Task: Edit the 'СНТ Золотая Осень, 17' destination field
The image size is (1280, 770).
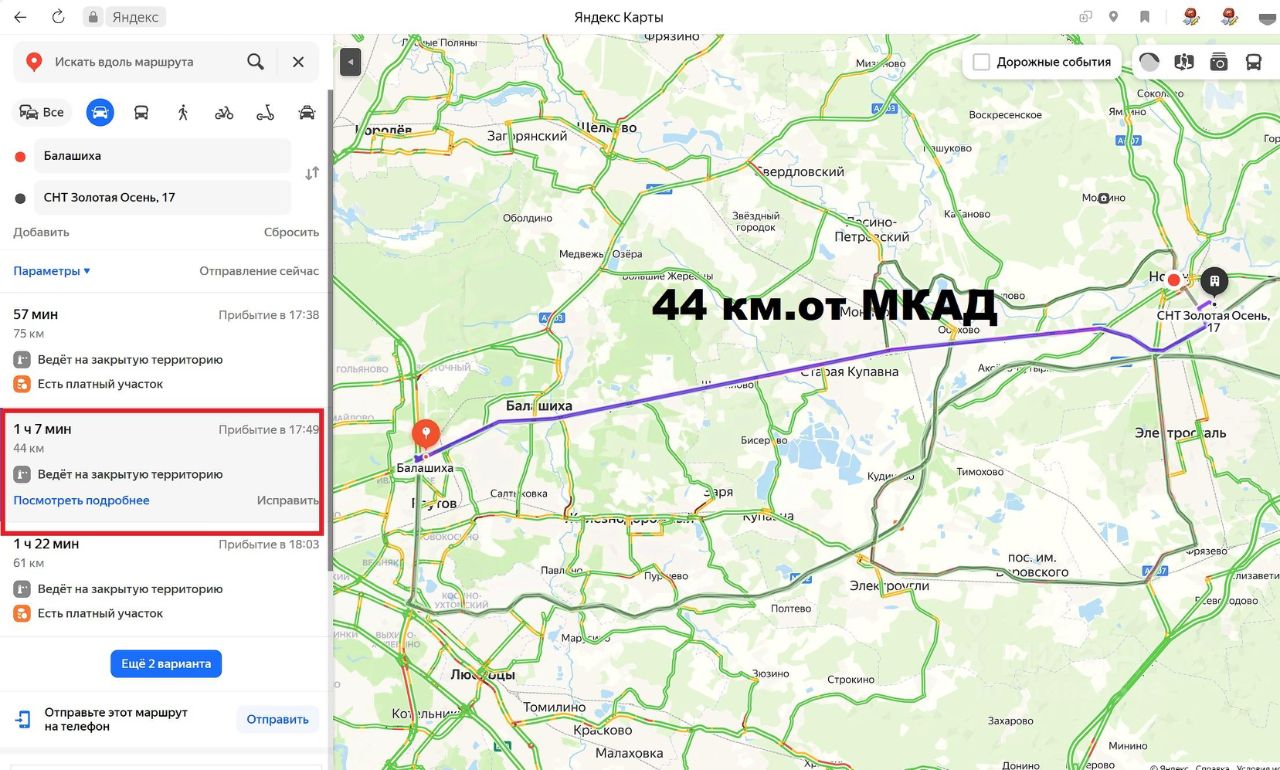Action: [x=163, y=197]
